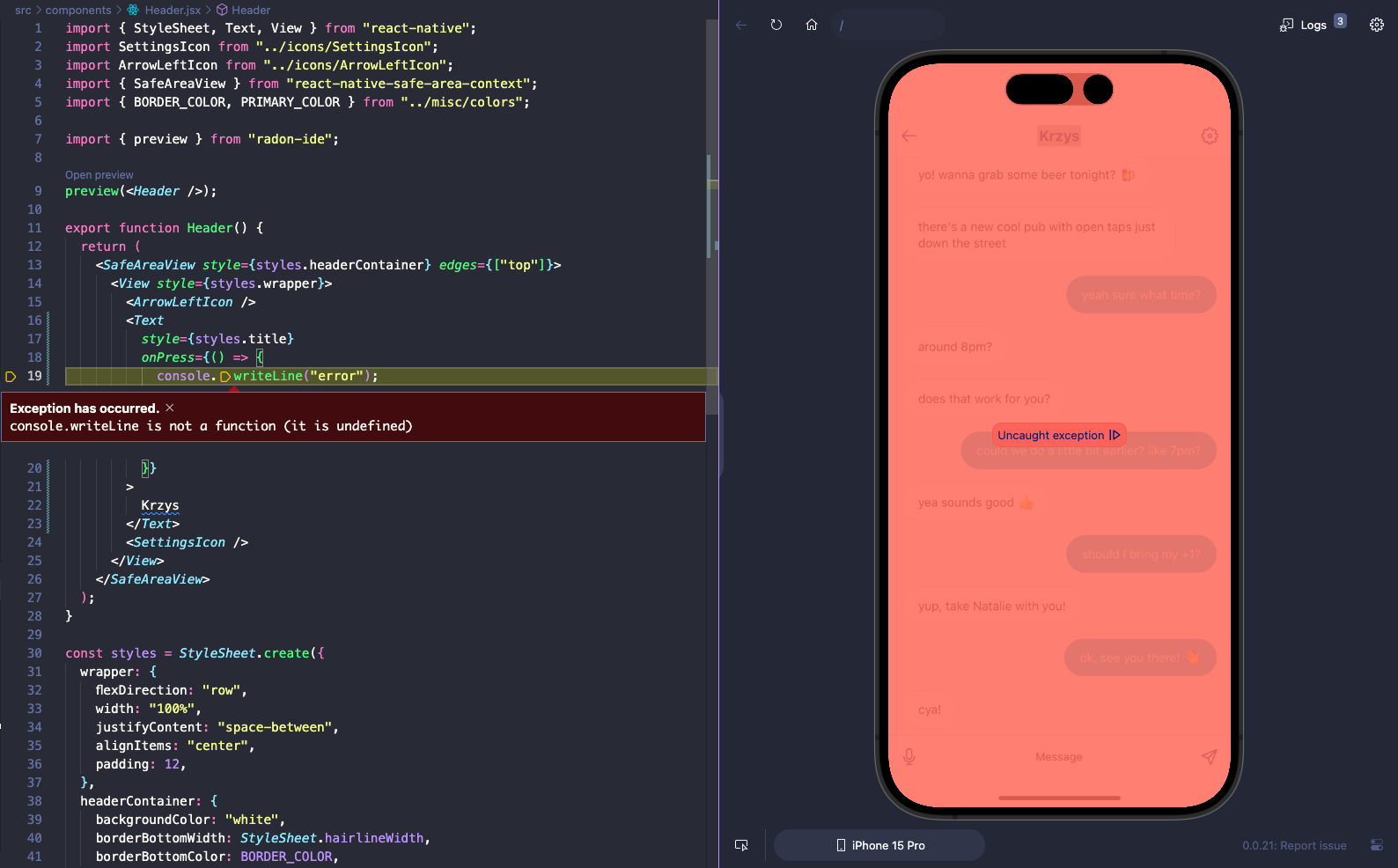This screenshot has height=868, width=1398.
Task: Dismiss the exception message box
Action: pyautogui.click(x=170, y=408)
